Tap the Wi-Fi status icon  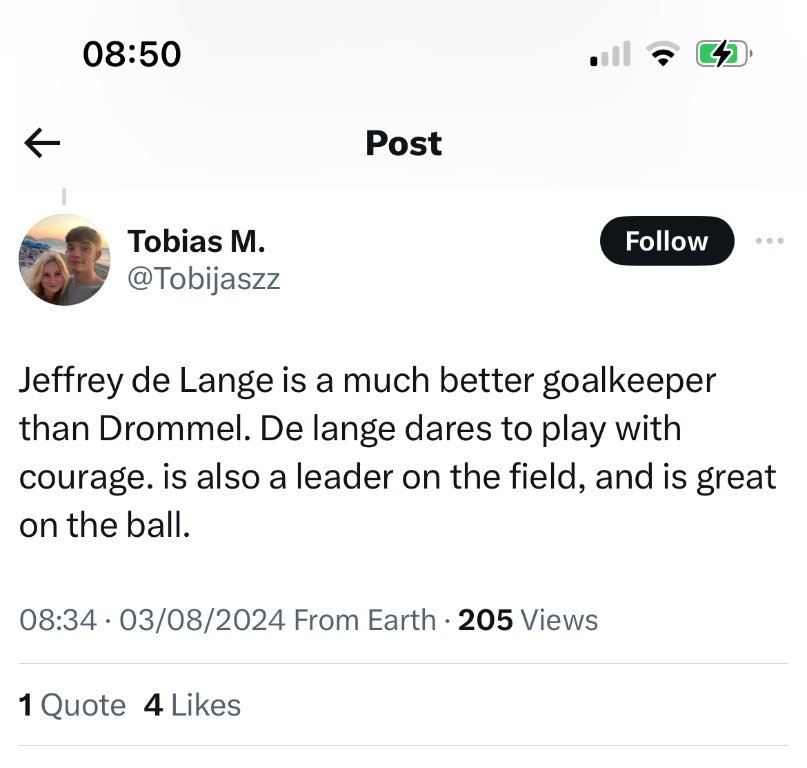click(661, 55)
